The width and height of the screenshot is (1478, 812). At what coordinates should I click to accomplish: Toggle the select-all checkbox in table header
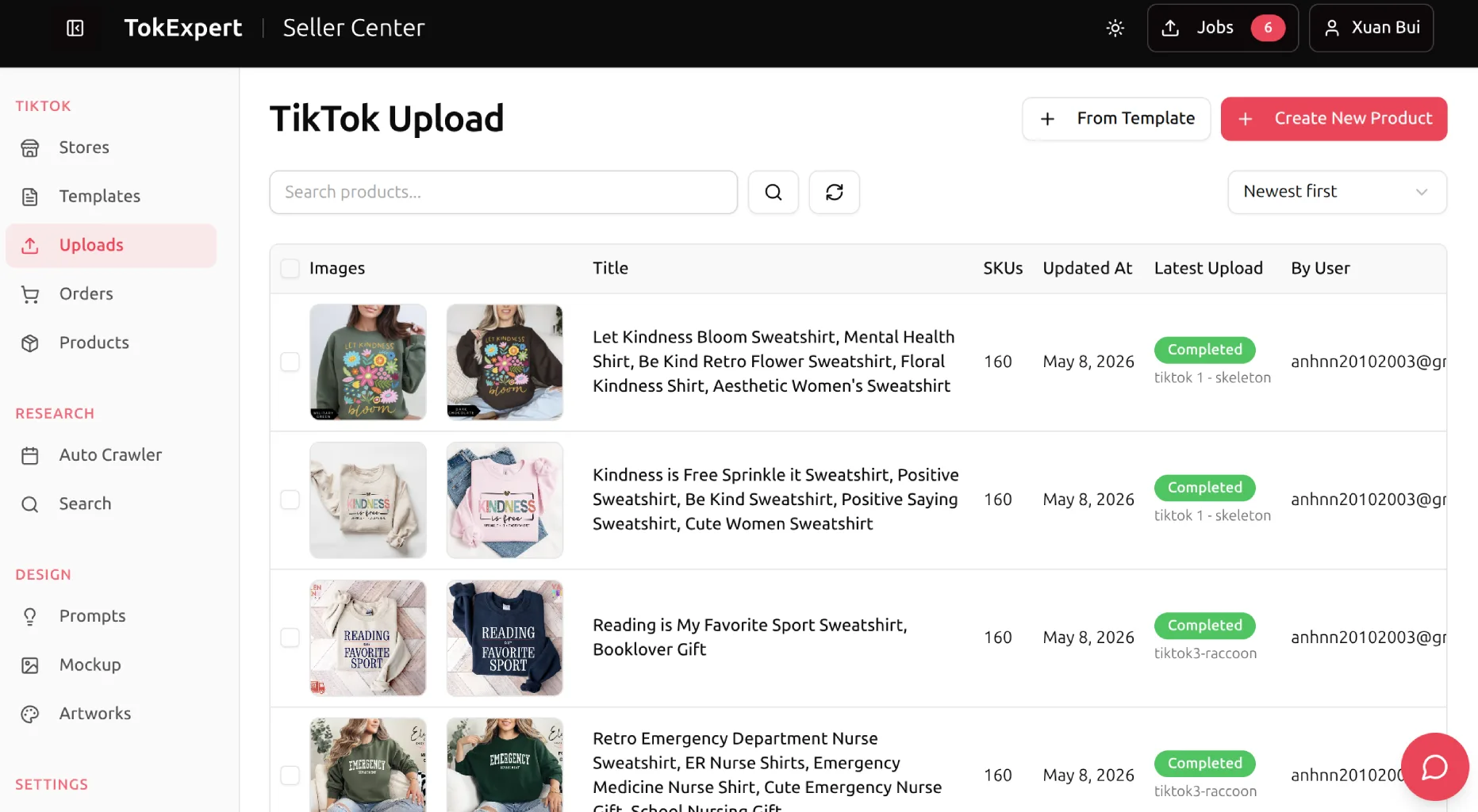pos(290,269)
